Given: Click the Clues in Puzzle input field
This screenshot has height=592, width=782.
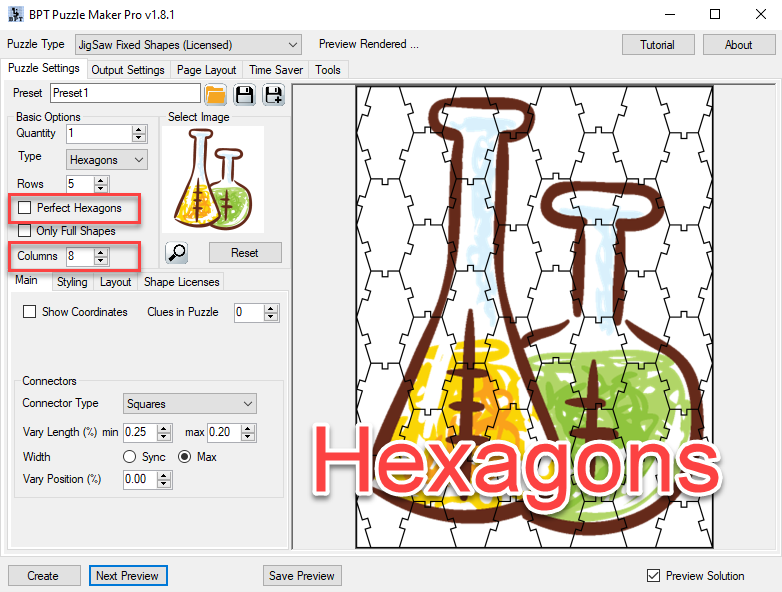Looking at the screenshot, I should (x=250, y=313).
